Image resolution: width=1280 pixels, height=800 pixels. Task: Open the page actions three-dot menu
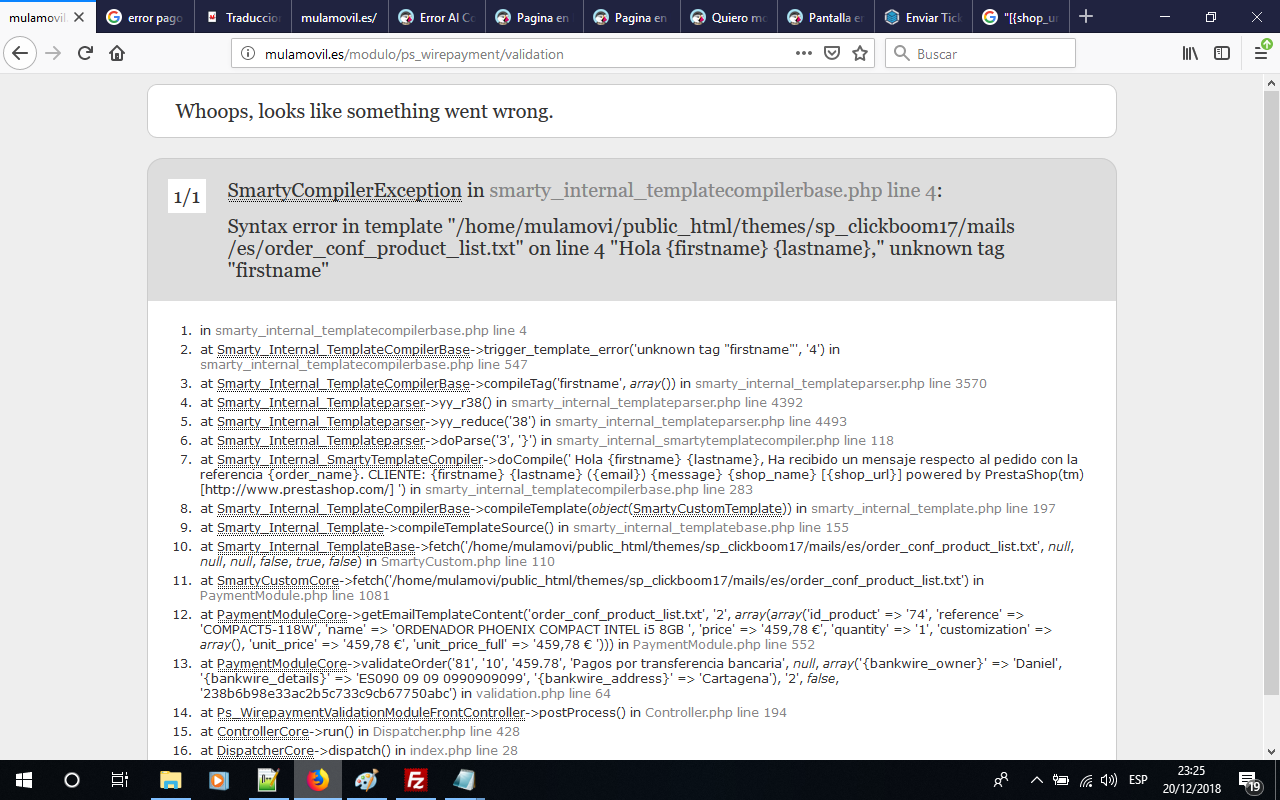click(x=804, y=53)
